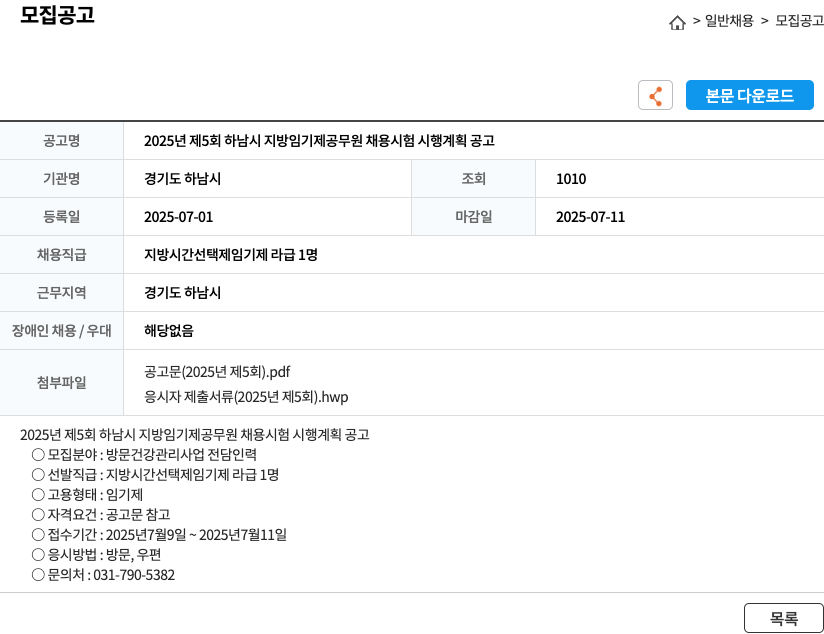Click the 목록 button
Viewport: 824px width, 634px height.
[784, 618]
